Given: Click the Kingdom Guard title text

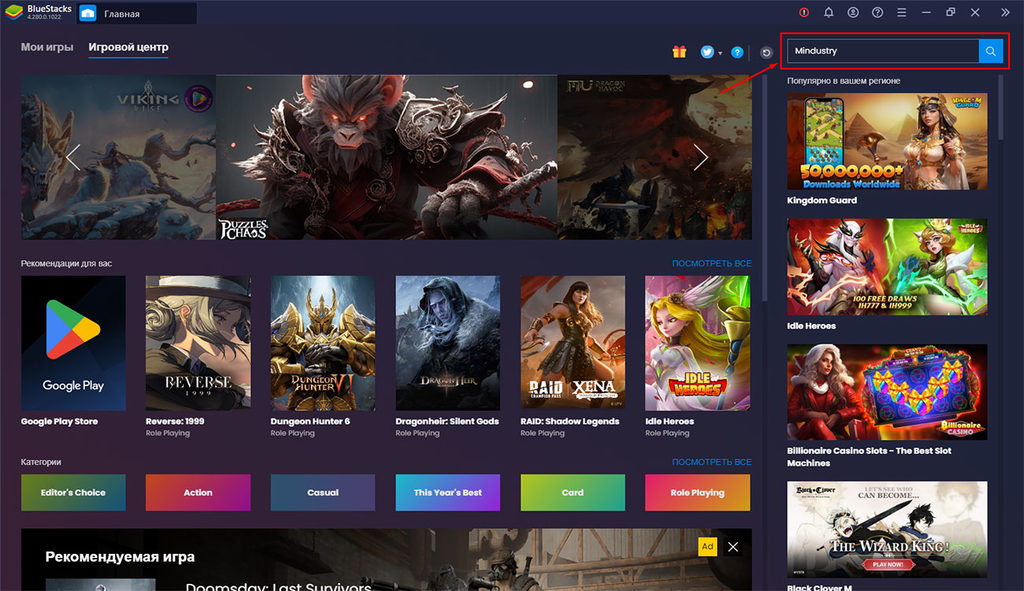Looking at the screenshot, I should 822,200.
